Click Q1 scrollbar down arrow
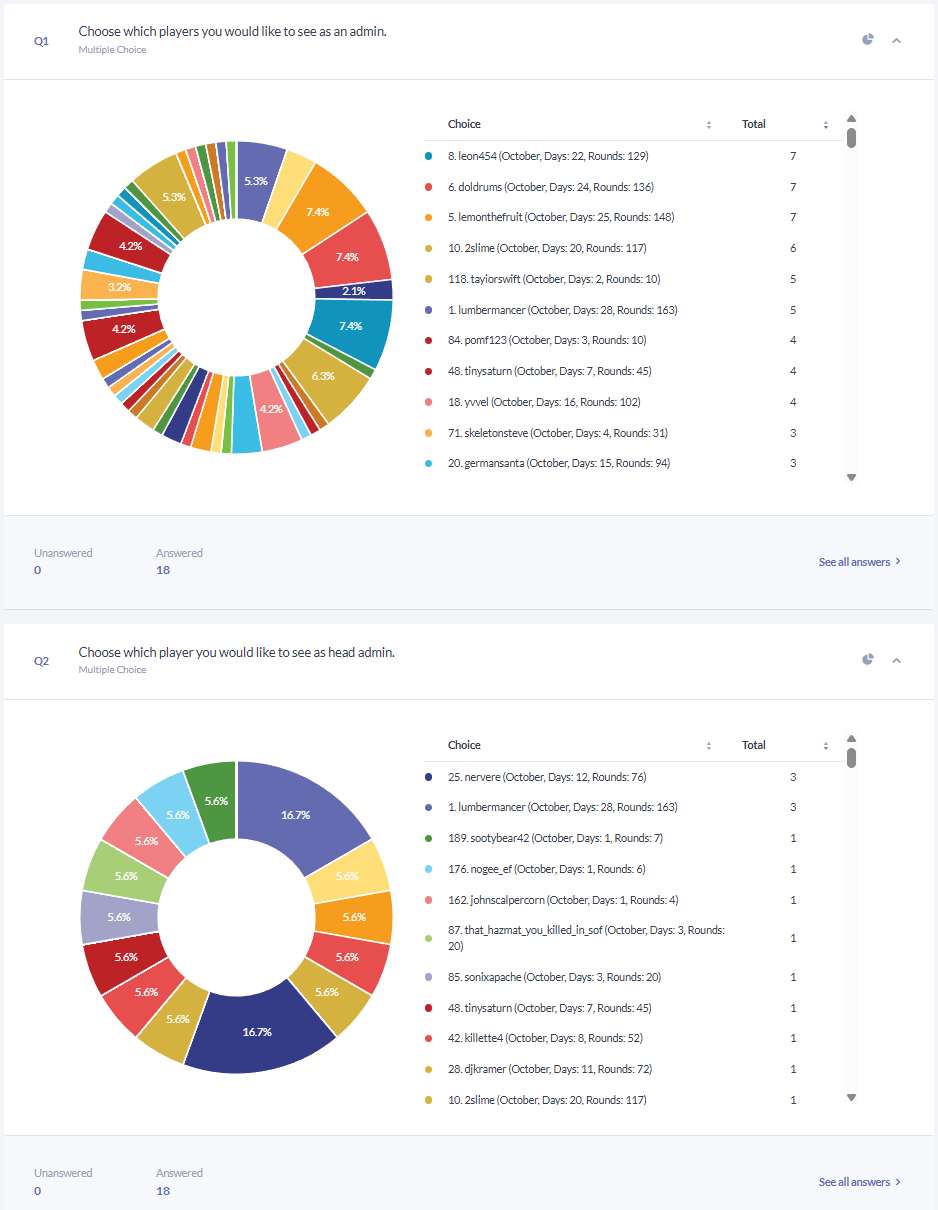The width and height of the screenshot is (938, 1210). tap(851, 477)
